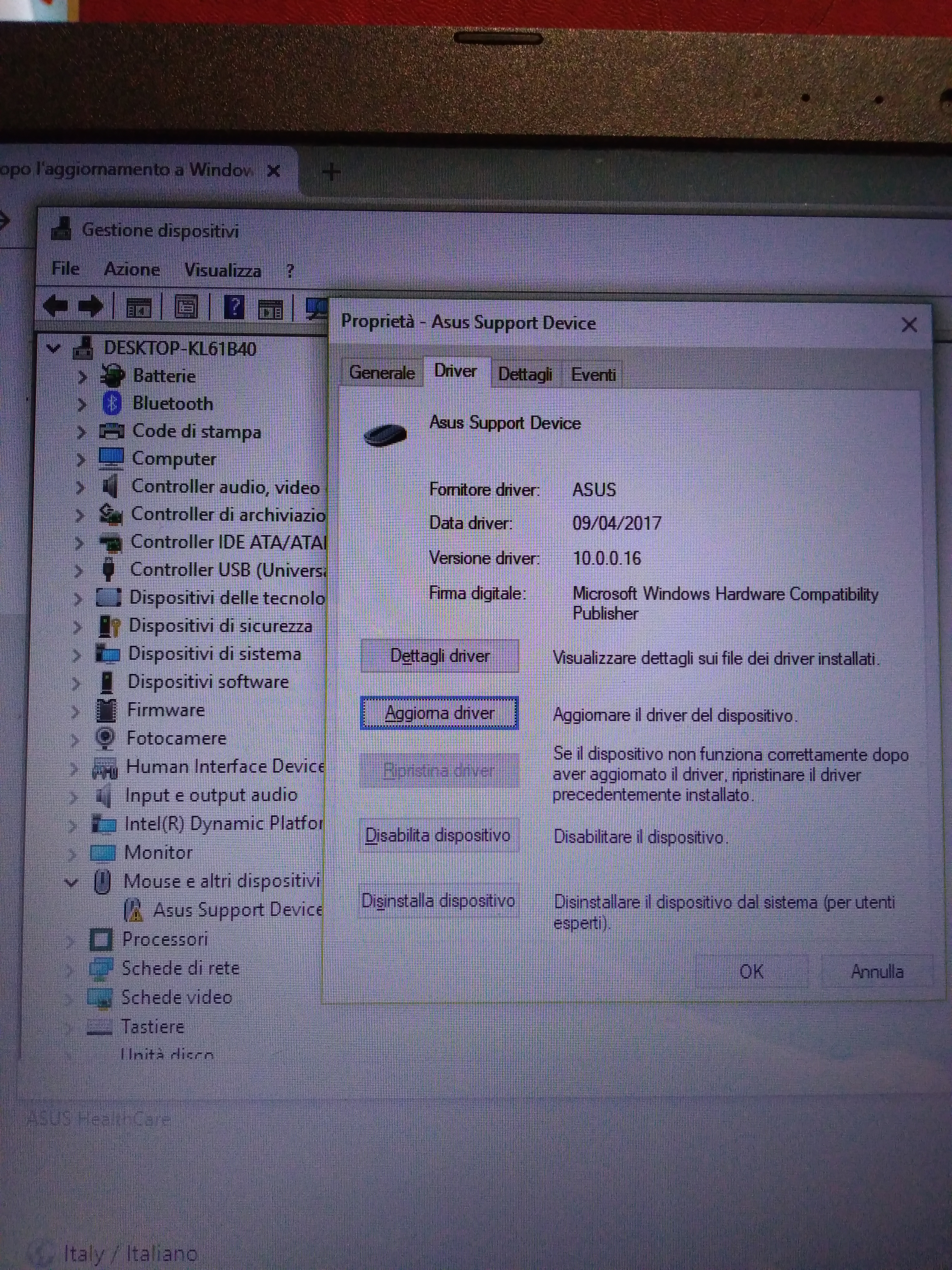The image size is (952, 1270).
Task: Select the Intel(R) Dynamic Platform tree item
Action: [224, 823]
